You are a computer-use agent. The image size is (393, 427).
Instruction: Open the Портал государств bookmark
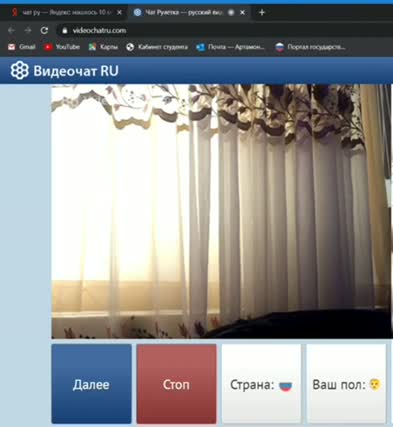310,47
